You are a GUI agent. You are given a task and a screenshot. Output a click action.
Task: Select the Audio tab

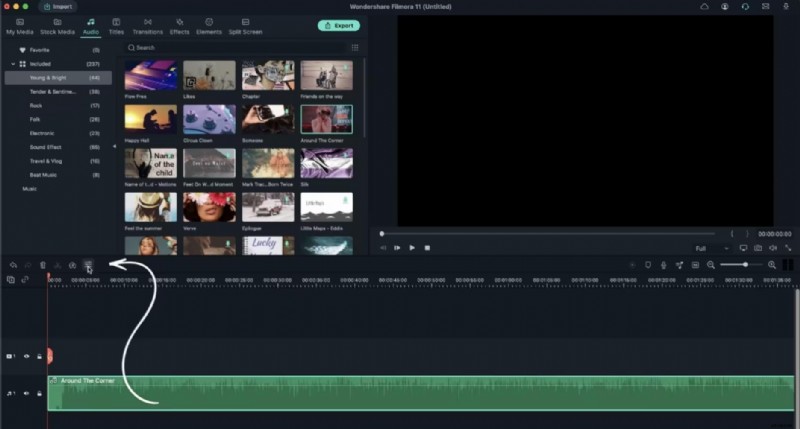[x=91, y=27]
